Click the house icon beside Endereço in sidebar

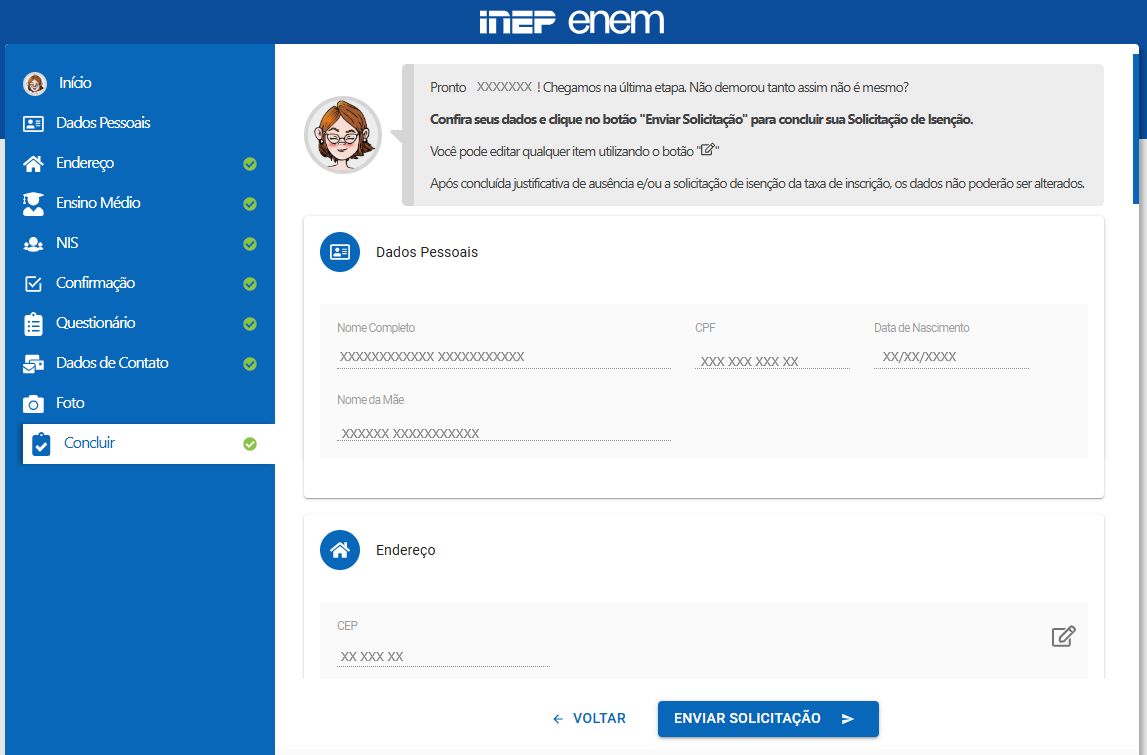34,163
